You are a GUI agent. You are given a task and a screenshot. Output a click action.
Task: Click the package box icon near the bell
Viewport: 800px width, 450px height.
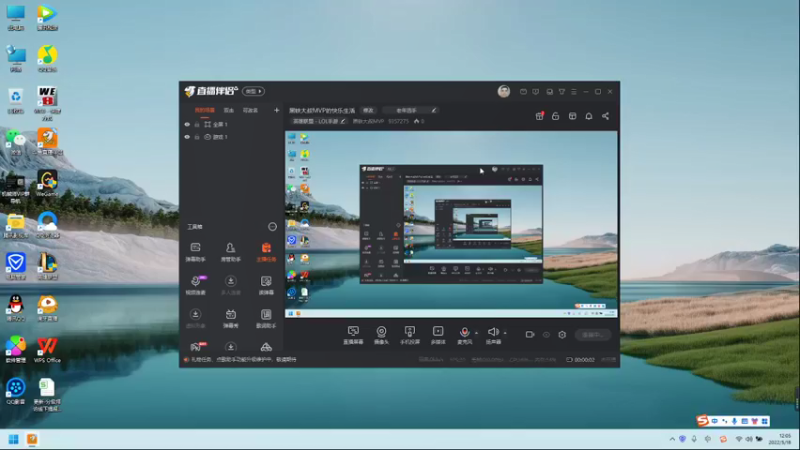572,116
